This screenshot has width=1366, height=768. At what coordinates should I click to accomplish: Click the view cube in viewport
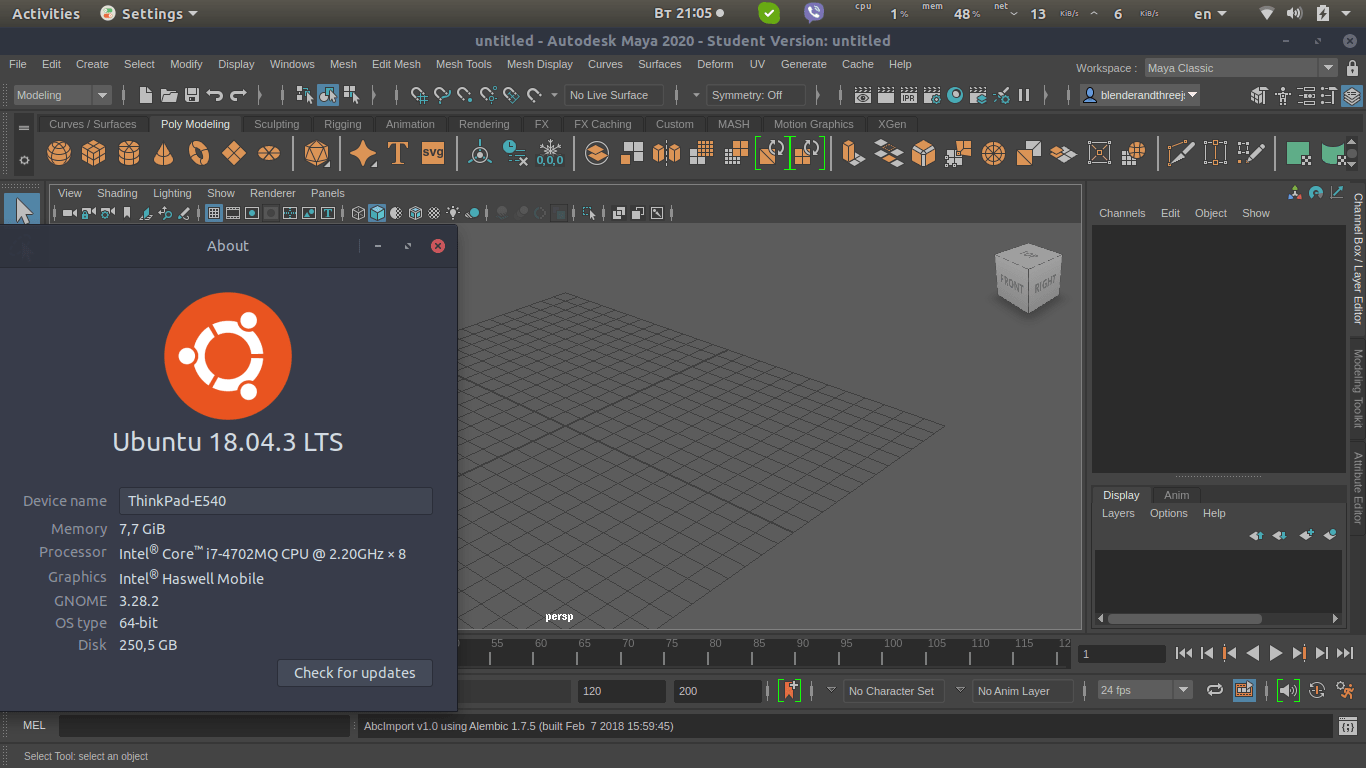(x=1028, y=279)
